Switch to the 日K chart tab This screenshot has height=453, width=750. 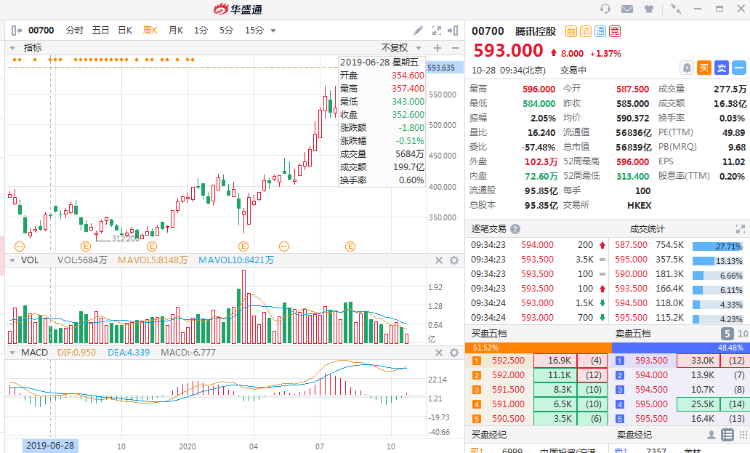coord(125,31)
